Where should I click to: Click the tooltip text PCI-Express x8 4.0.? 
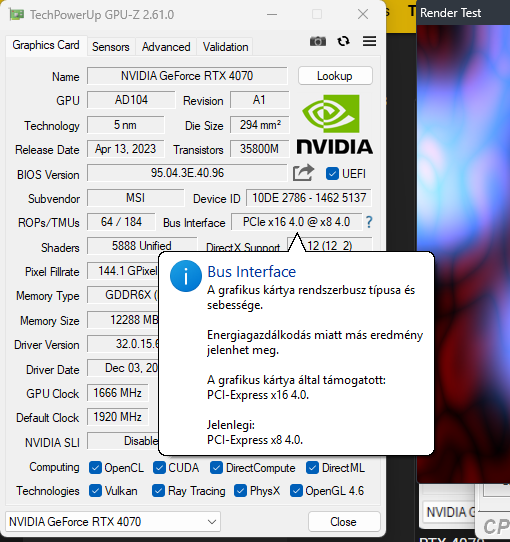point(255,440)
